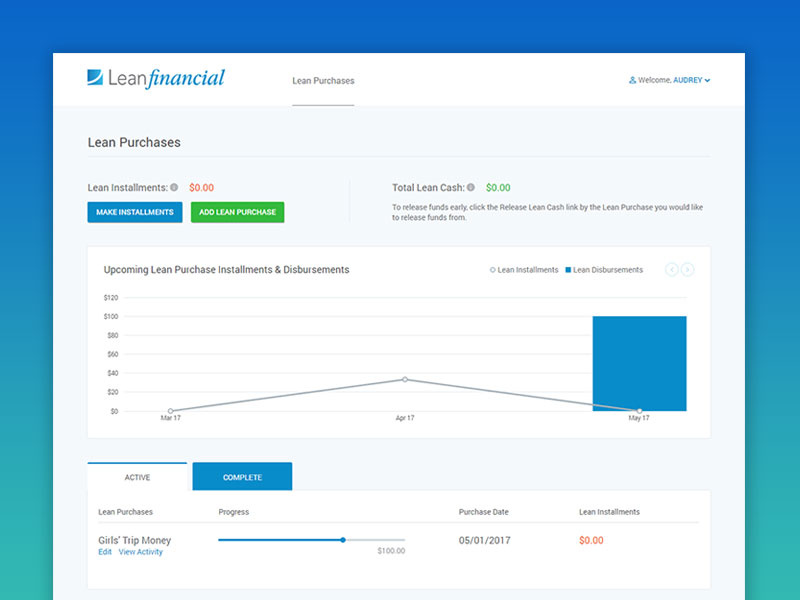Screen dimensions: 800x600
Task: Open the AUDREY user dropdown menu
Action: point(692,80)
